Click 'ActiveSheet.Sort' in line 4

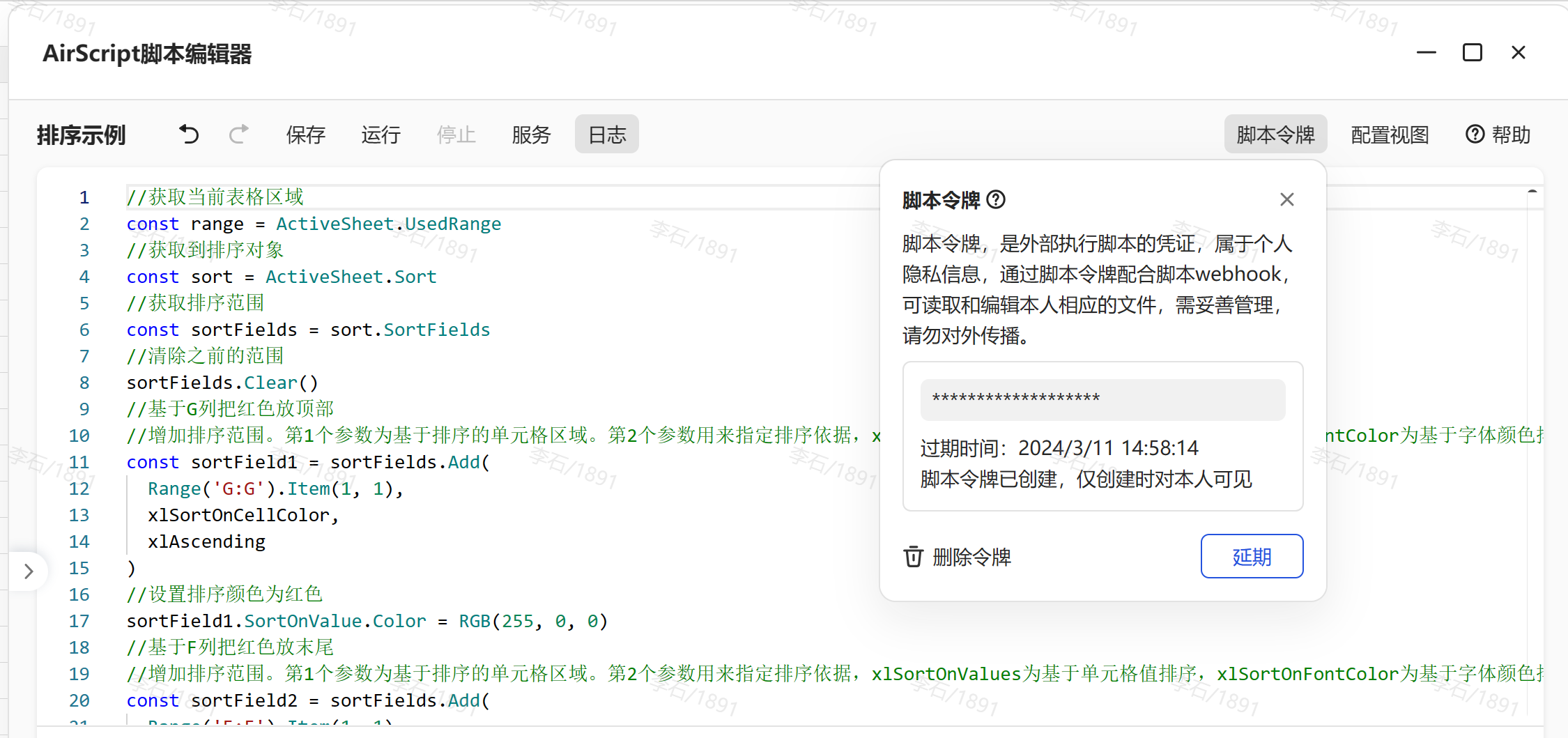click(x=351, y=277)
